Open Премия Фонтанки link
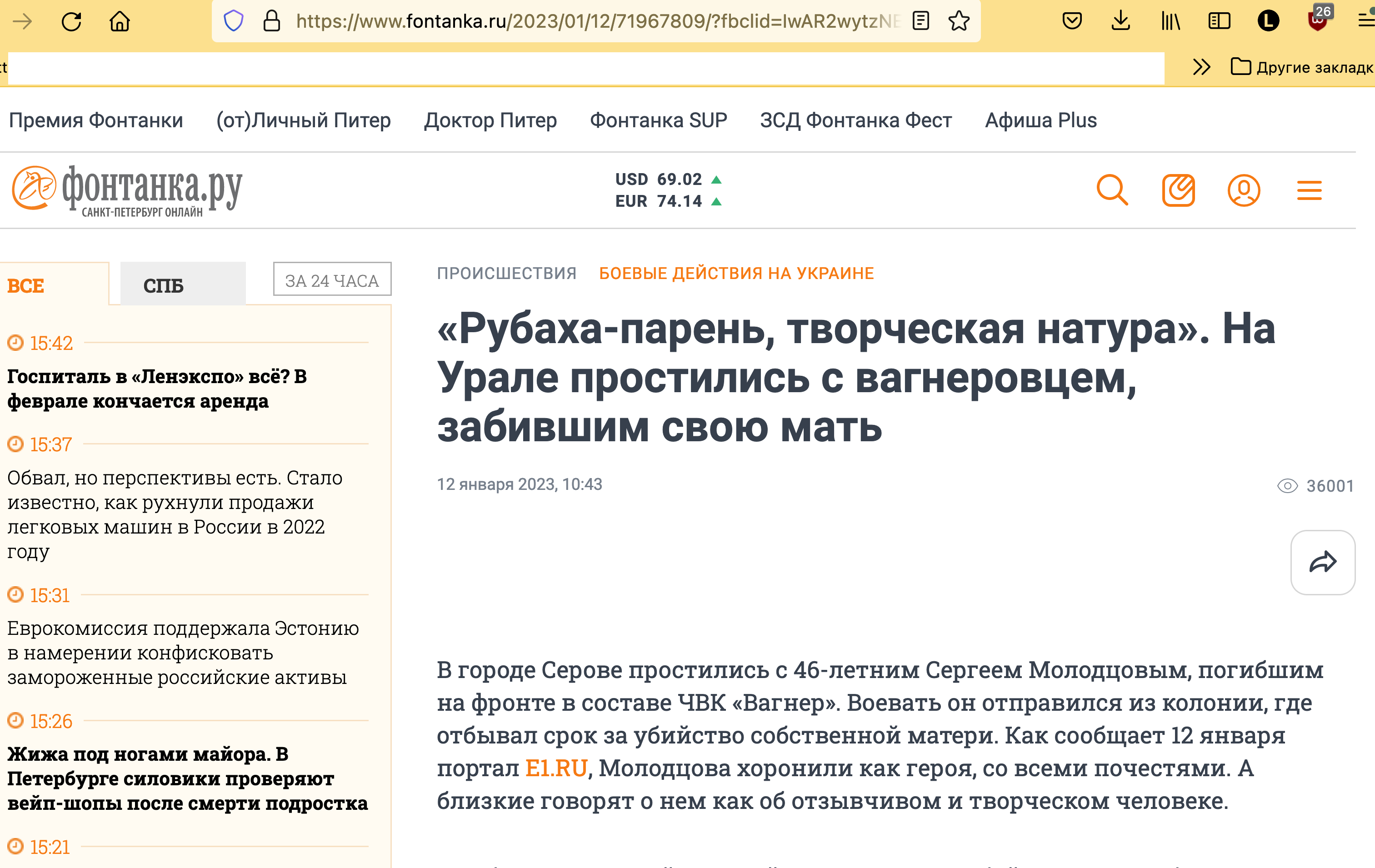 (x=96, y=120)
